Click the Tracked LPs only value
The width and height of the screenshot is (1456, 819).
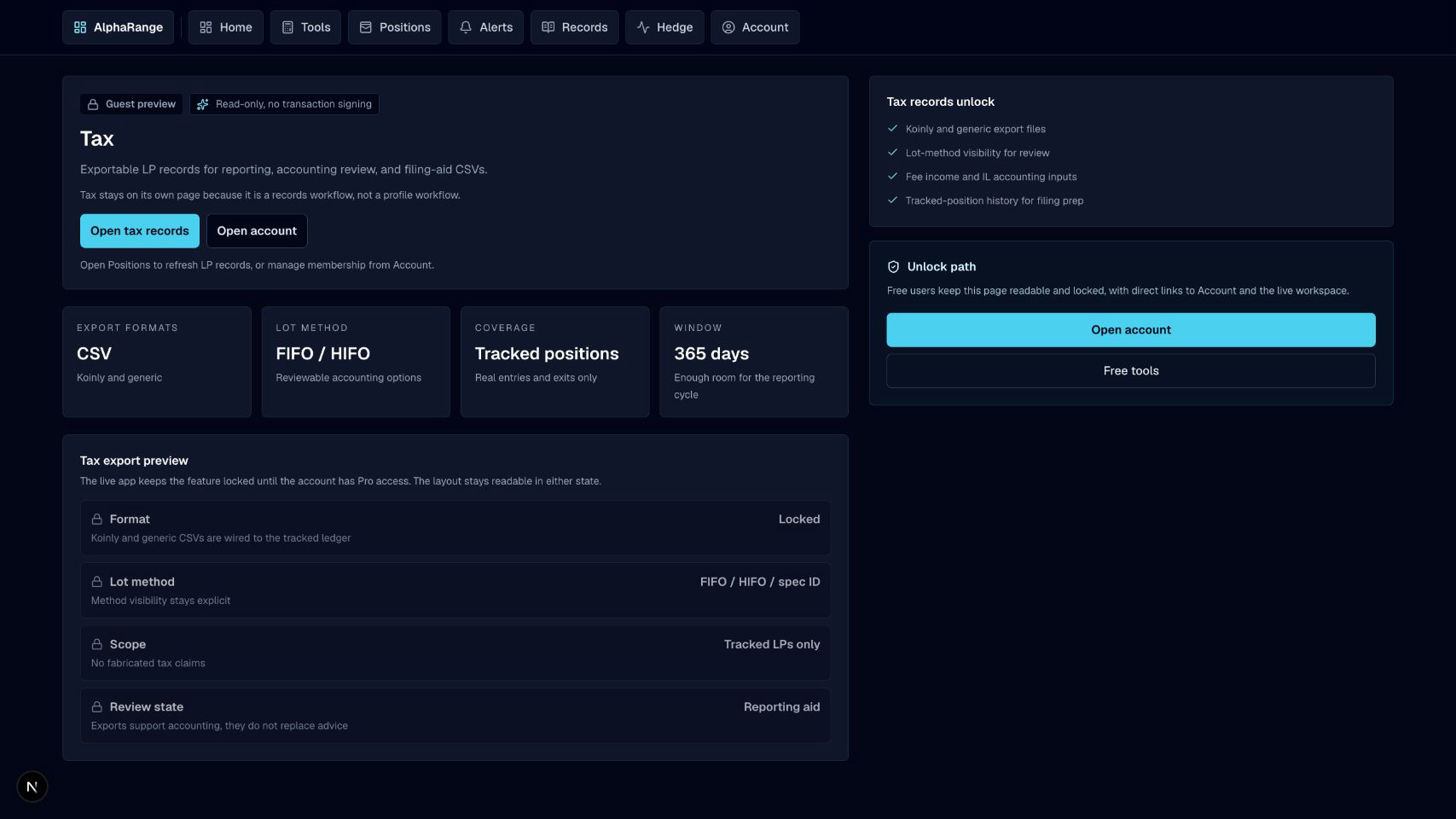pyautogui.click(x=772, y=644)
